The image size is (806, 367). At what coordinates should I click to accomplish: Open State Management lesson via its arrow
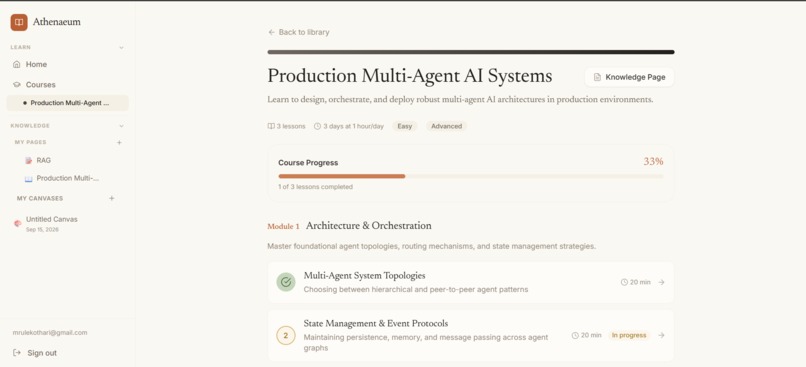click(x=661, y=335)
